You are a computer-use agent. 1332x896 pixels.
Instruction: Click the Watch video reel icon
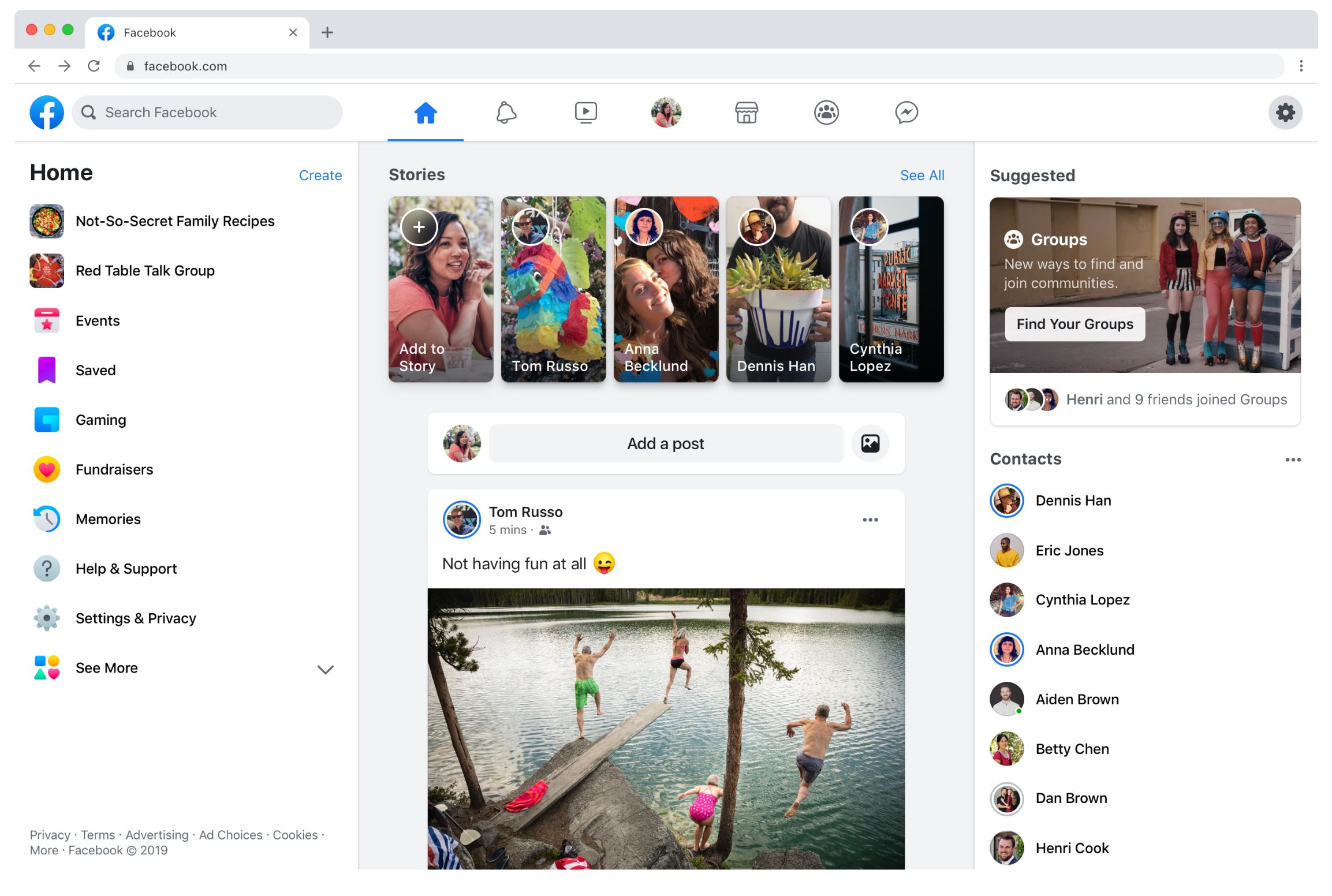[586, 111]
